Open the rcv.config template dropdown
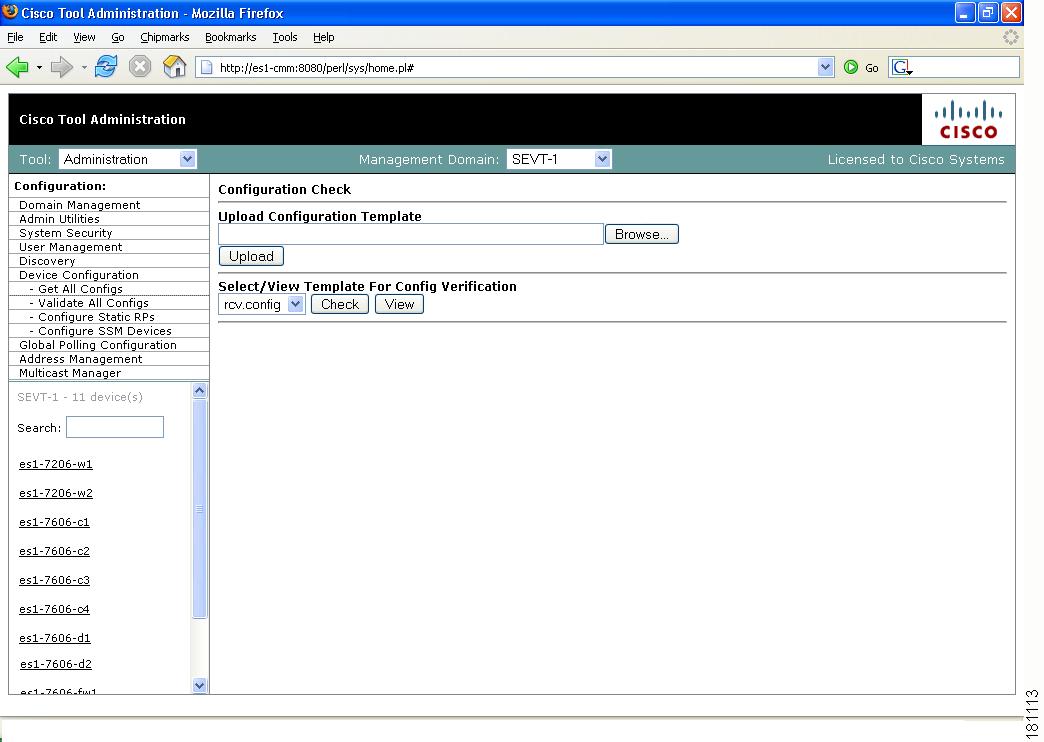This screenshot has width=1044, height=742. [262, 304]
